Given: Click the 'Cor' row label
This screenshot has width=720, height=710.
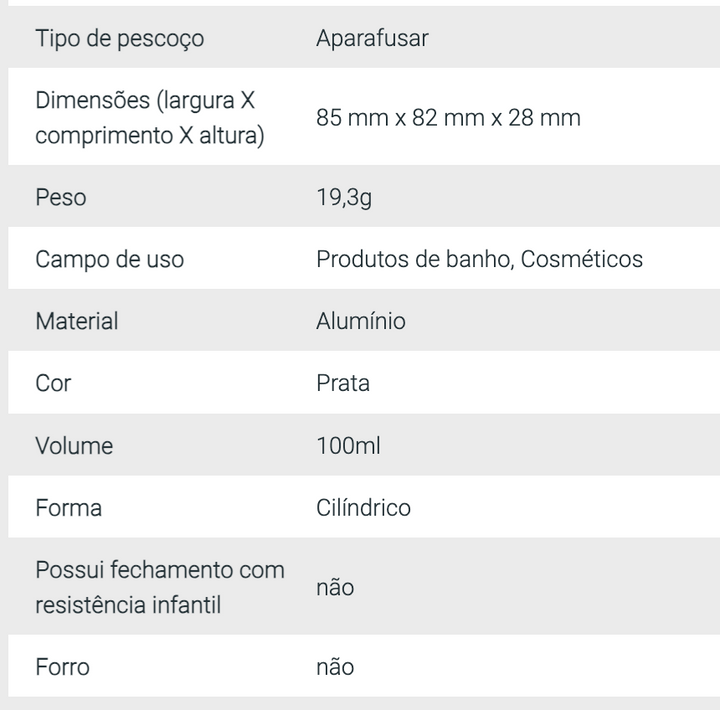Looking at the screenshot, I should (x=53, y=383).
